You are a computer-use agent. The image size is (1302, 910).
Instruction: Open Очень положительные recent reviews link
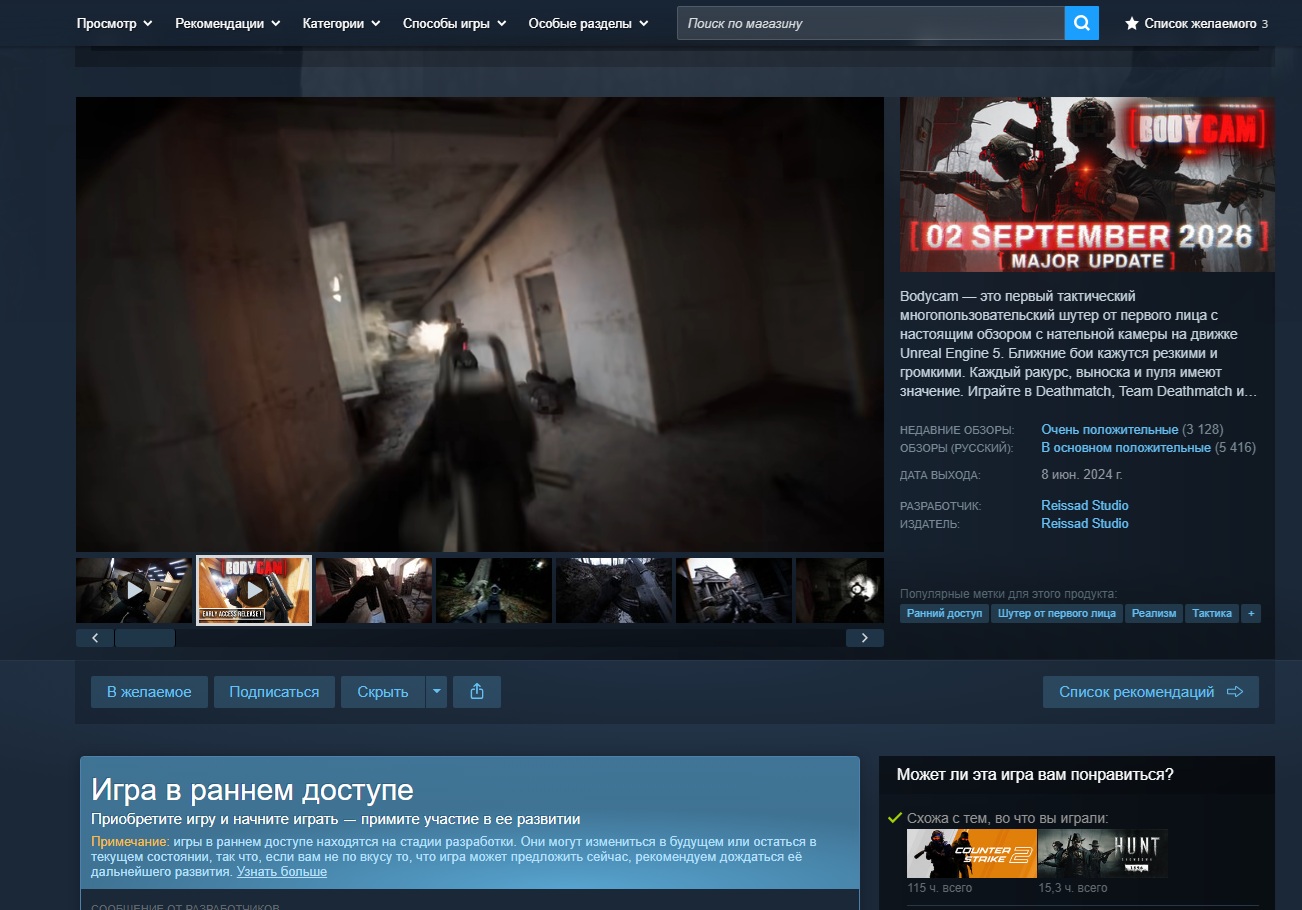tap(1110, 430)
